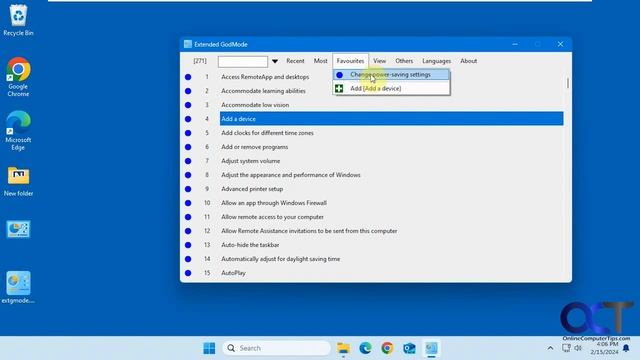Select Accommodate low vision

coord(255,105)
